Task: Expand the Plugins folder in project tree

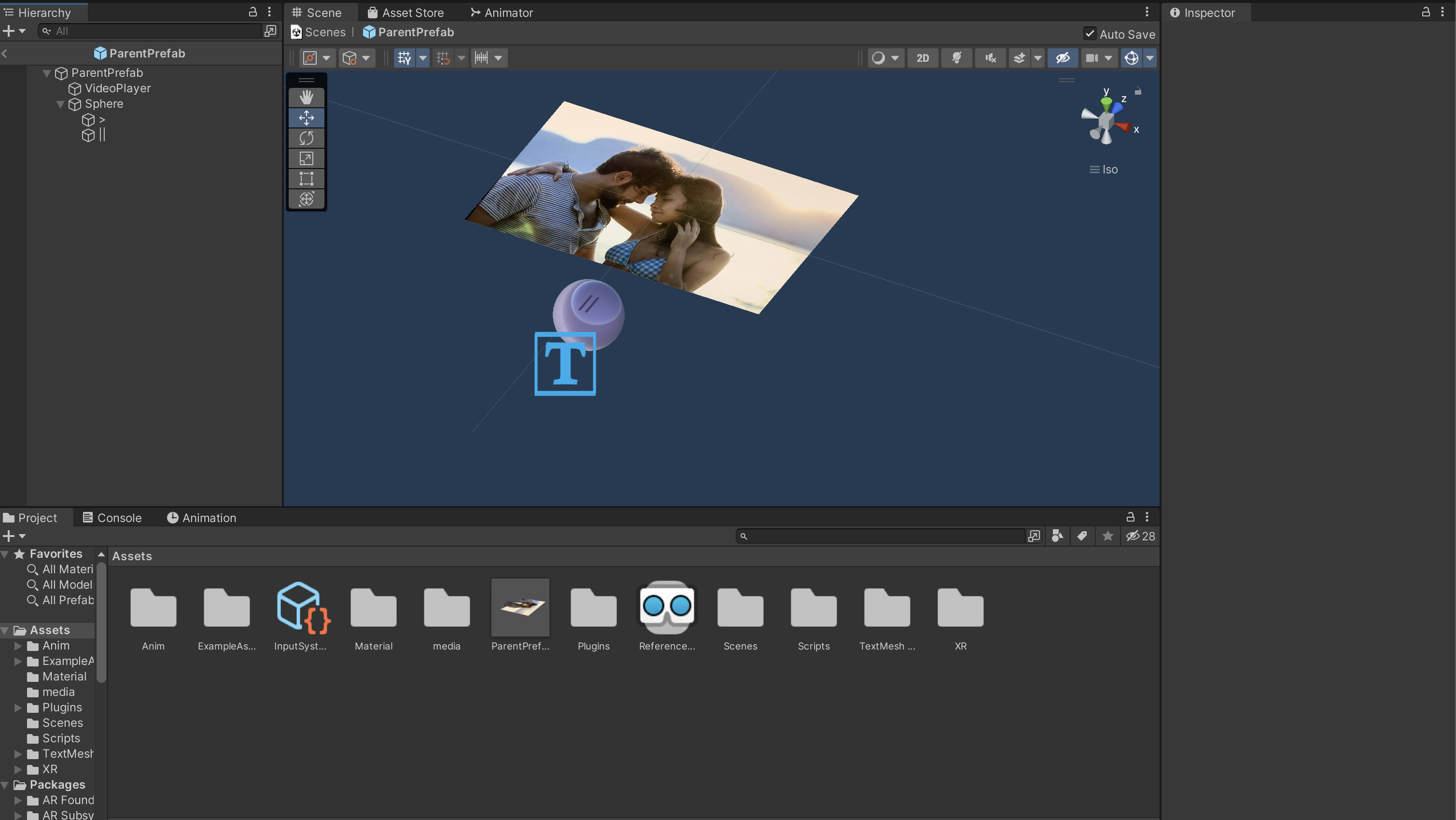Action: click(18, 707)
